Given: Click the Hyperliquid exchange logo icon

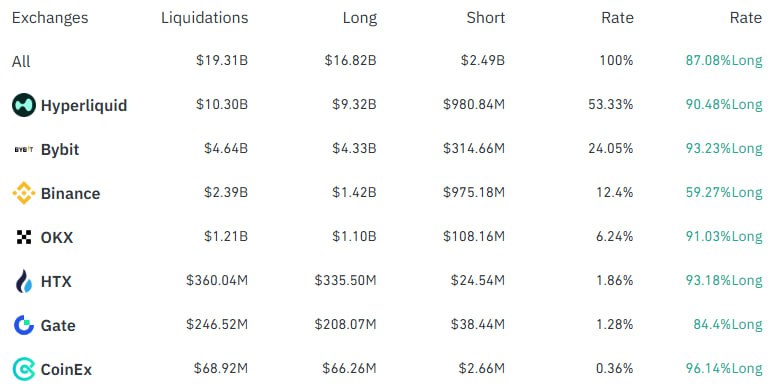Looking at the screenshot, I should pyautogui.click(x=24, y=105).
